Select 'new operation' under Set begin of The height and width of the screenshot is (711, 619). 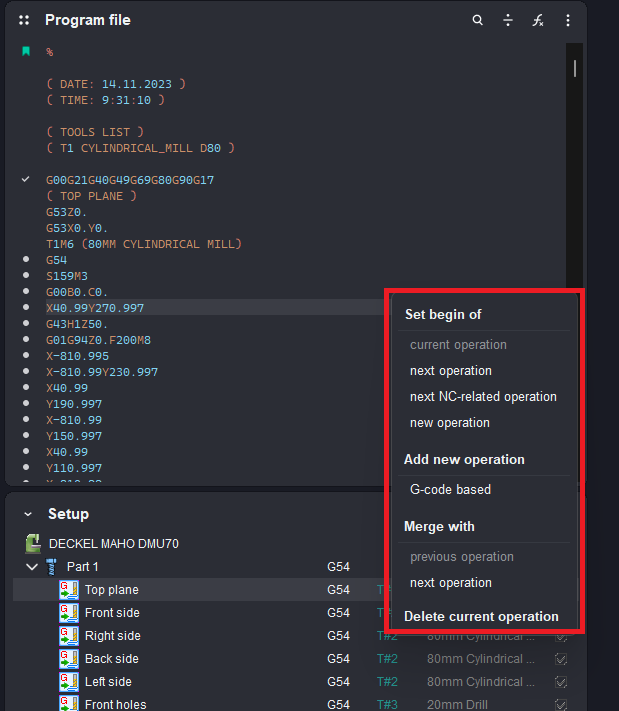[x=450, y=423]
